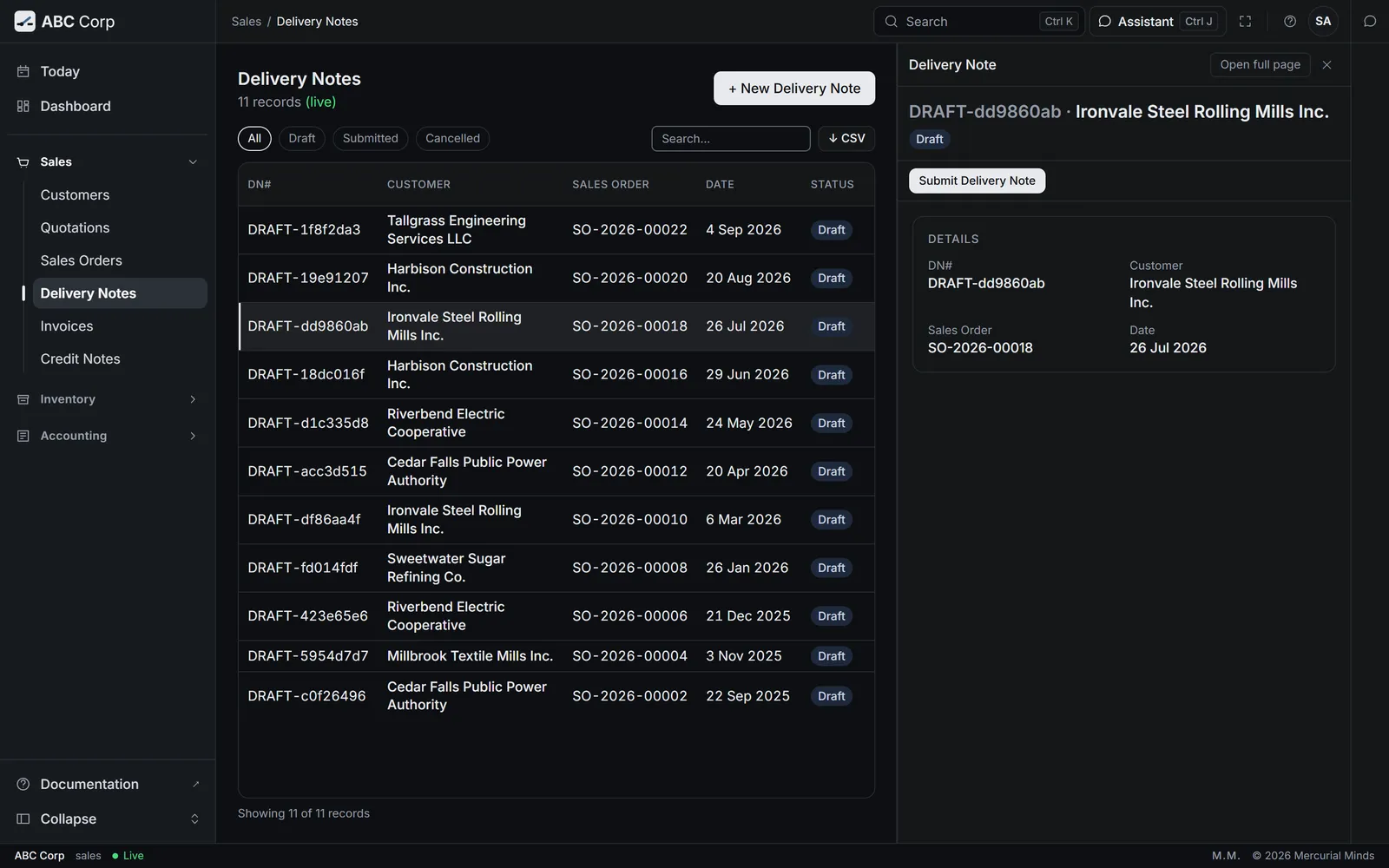Click the Sales breadcrumb link
The width and height of the screenshot is (1389, 868).
point(247,22)
